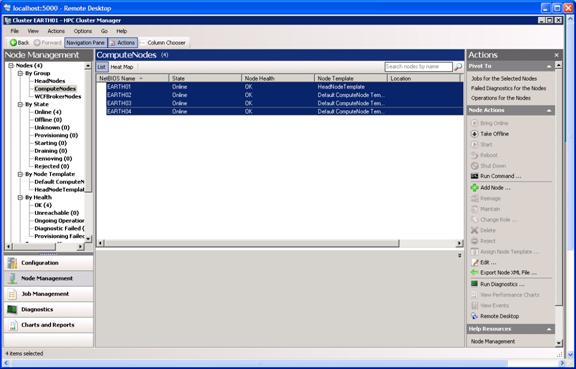Click the Run Diagnostics icon
This screenshot has width=576, height=369.
(x=474, y=284)
